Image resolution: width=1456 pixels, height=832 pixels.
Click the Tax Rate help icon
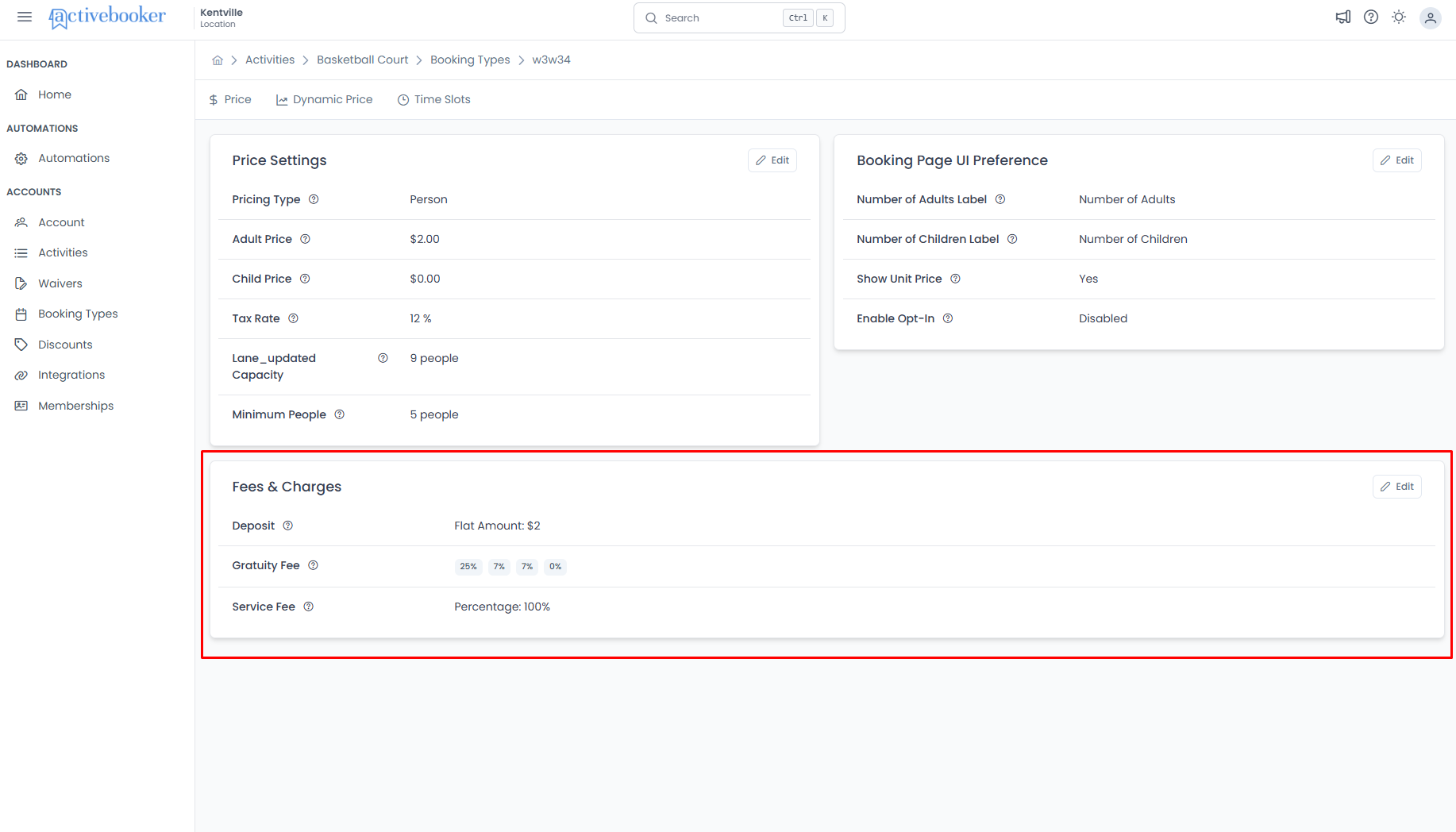point(293,318)
